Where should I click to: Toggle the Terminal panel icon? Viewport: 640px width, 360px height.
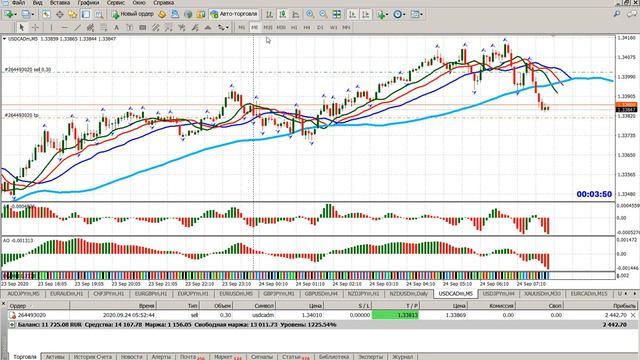[x=86, y=14]
